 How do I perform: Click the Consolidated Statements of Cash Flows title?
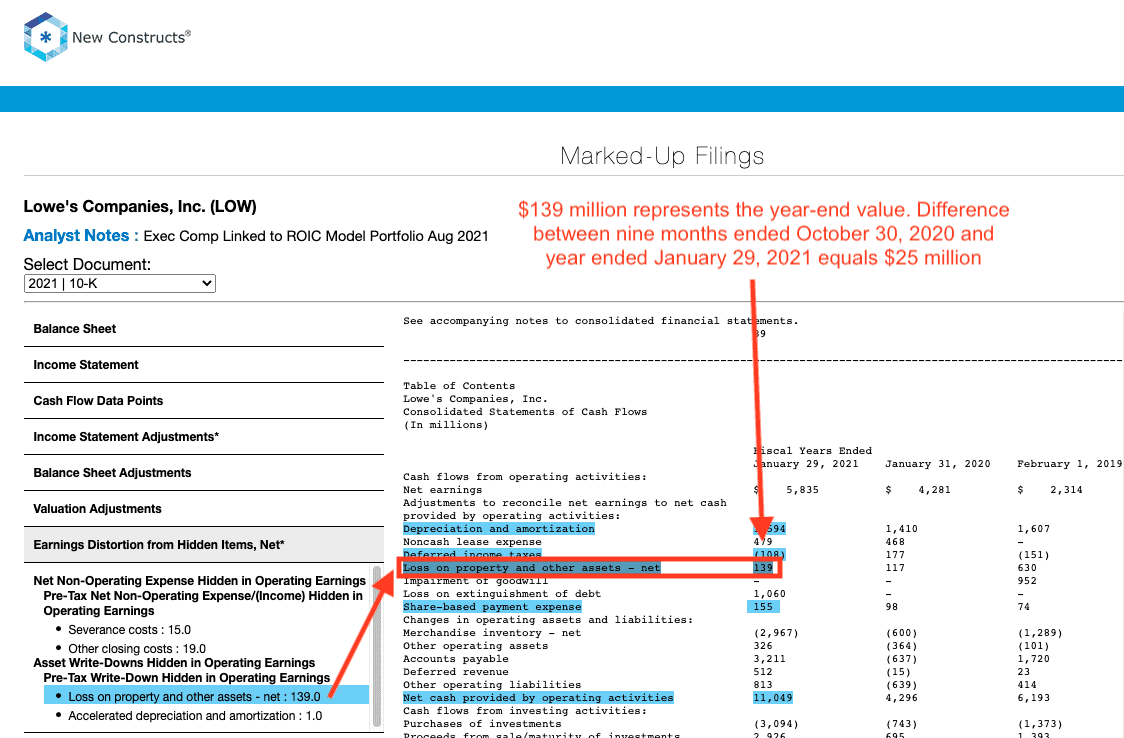525,412
